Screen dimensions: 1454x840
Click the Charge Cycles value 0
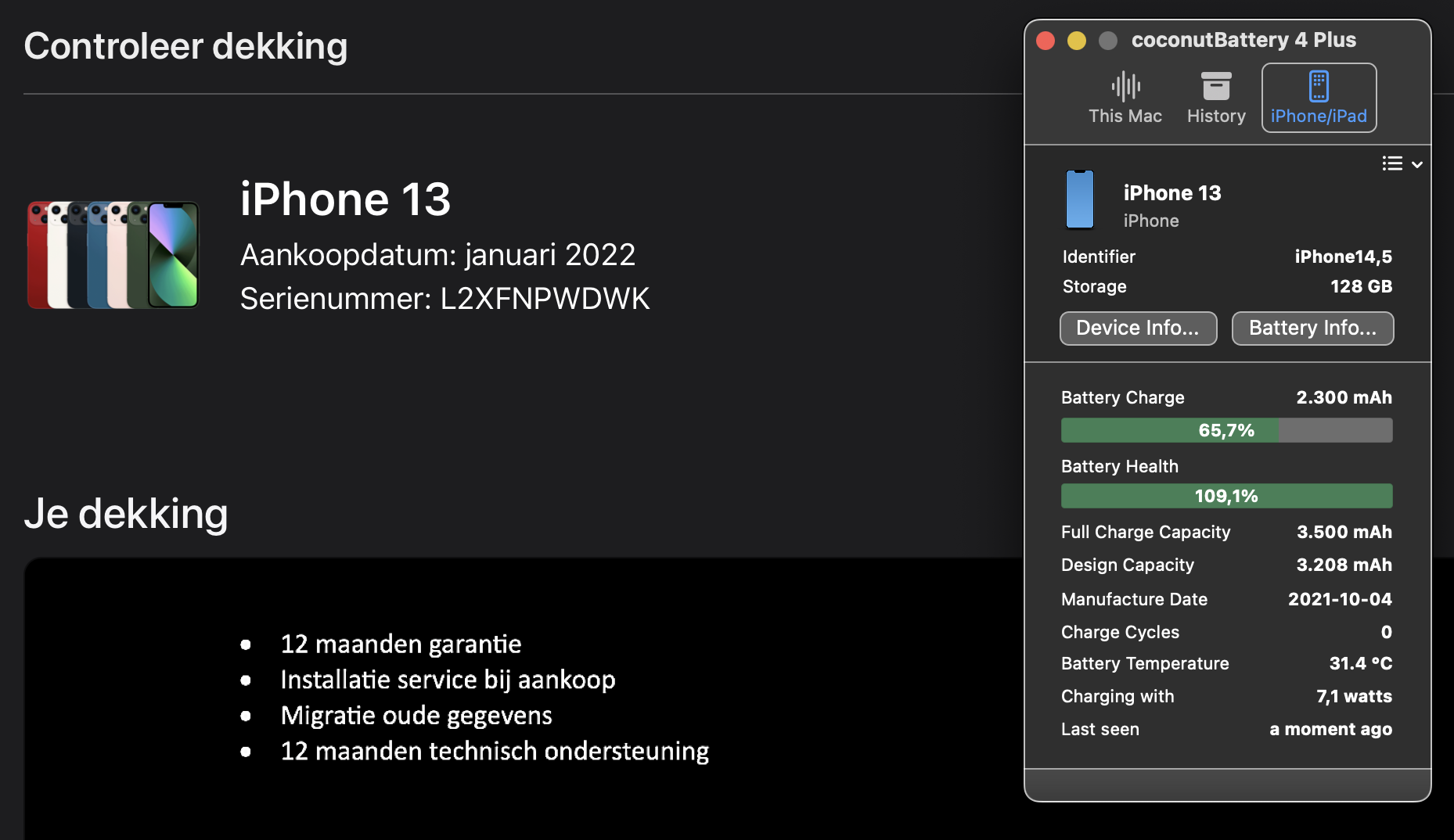click(1386, 632)
